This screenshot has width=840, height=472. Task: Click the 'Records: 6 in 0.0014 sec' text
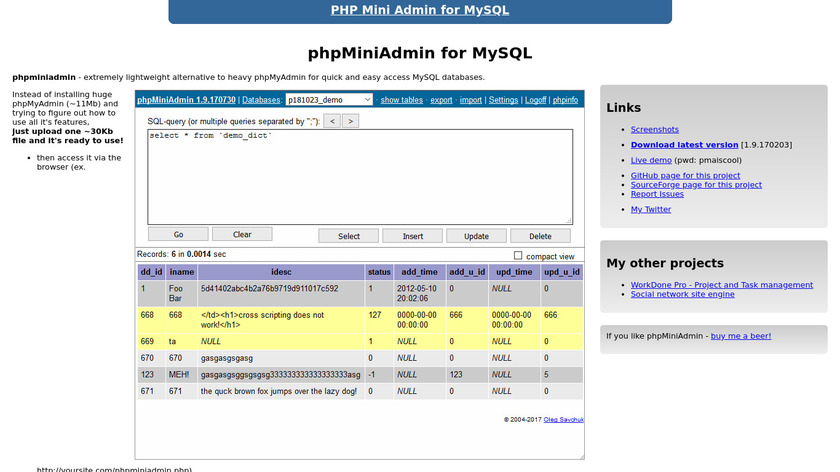[x=182, y=254]
